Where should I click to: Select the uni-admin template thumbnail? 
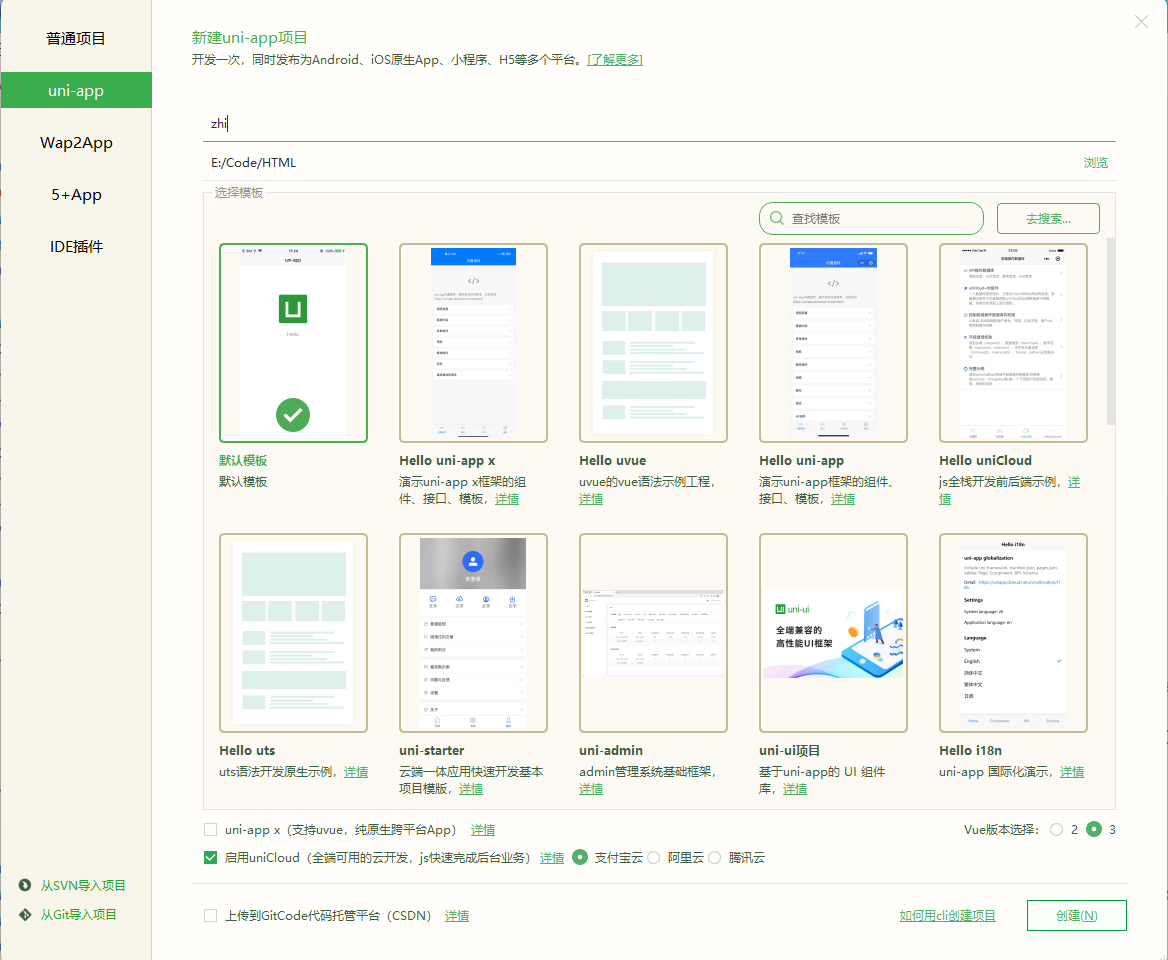point(653,632)
